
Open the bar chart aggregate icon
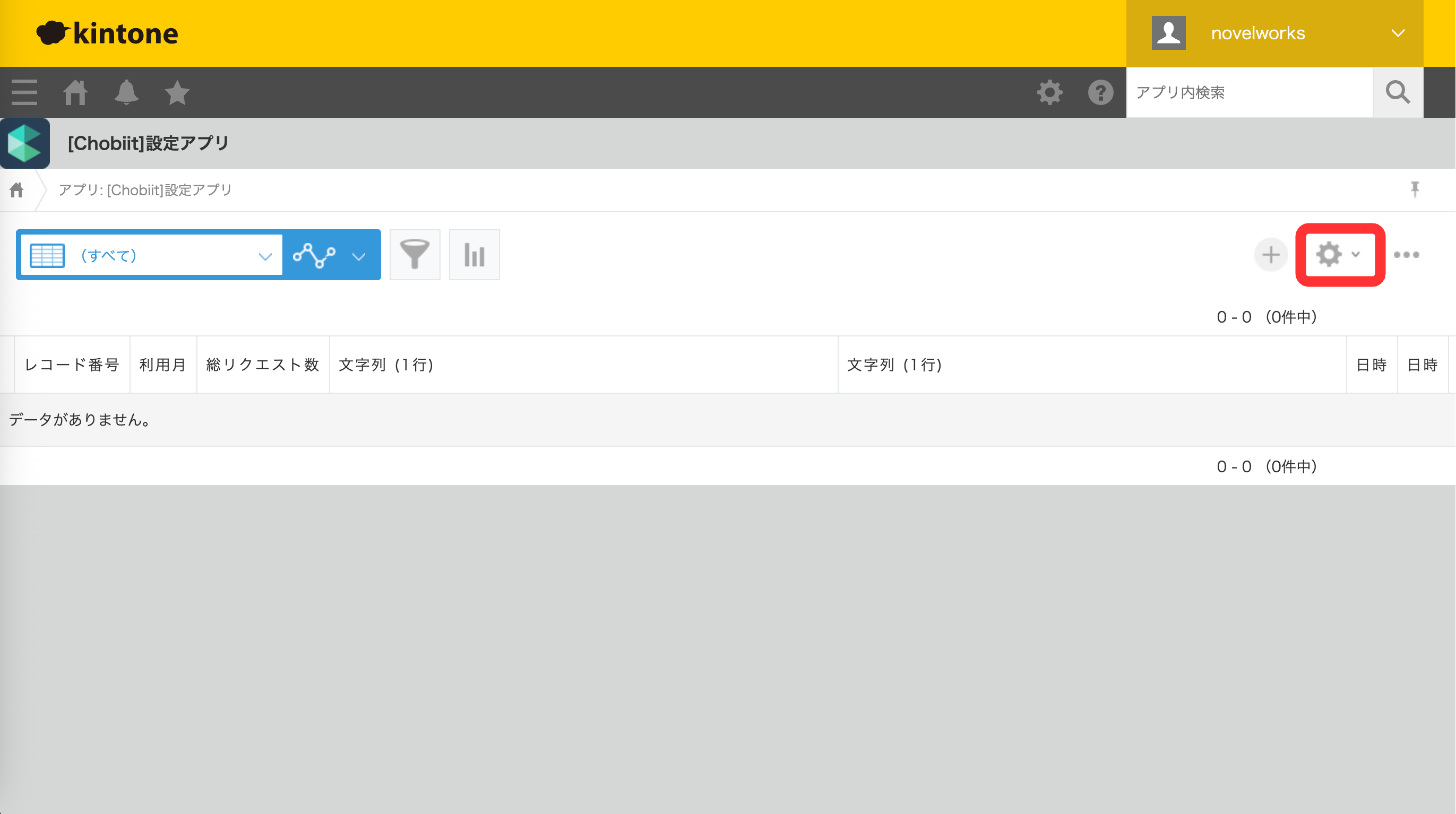click(474, 255)
